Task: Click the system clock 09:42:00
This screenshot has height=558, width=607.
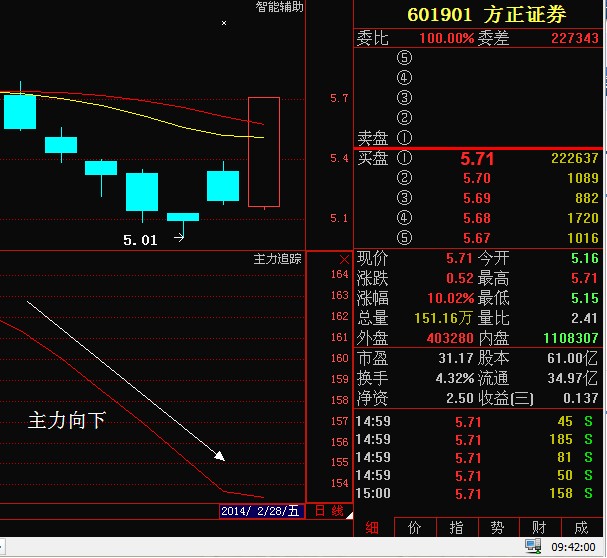Action: coord(573,547)
